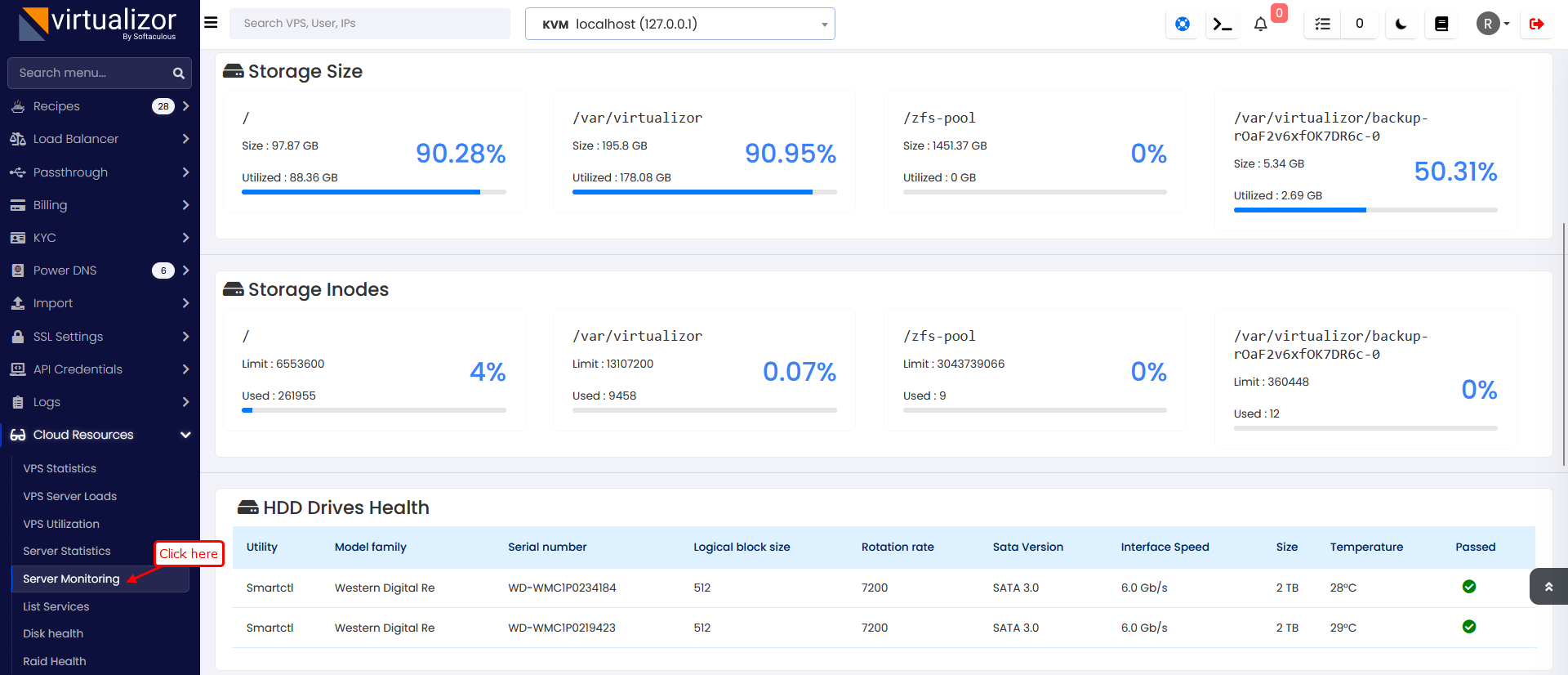Click the notifications bell icon
The image size is (1568, 675).
pos(1260,24)
